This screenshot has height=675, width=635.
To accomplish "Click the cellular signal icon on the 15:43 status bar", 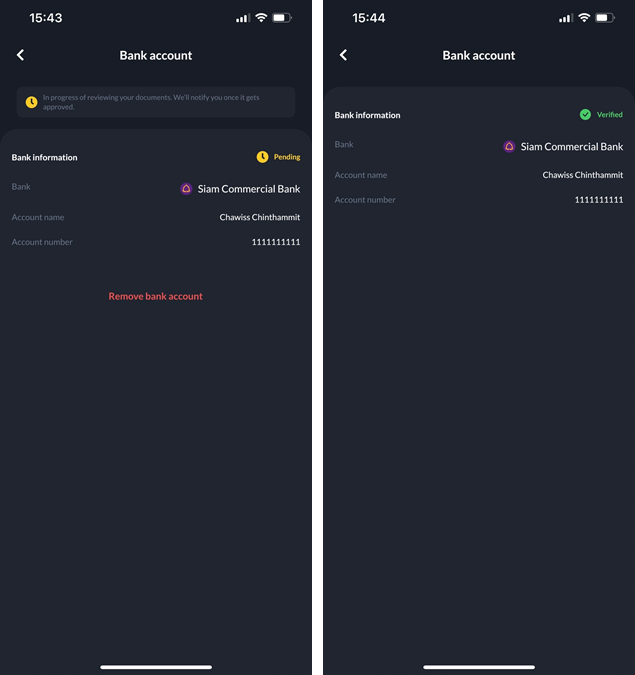I will [x=243, y=18].
